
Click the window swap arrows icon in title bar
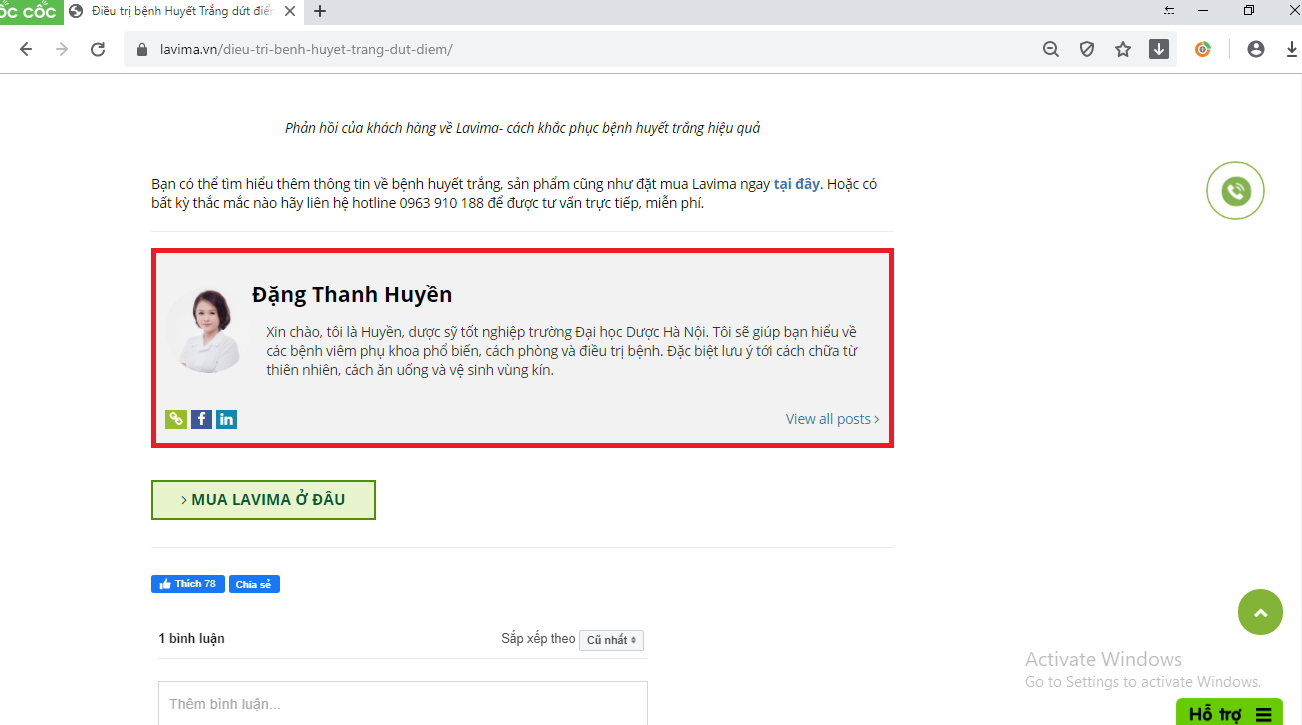point(1169,11)
